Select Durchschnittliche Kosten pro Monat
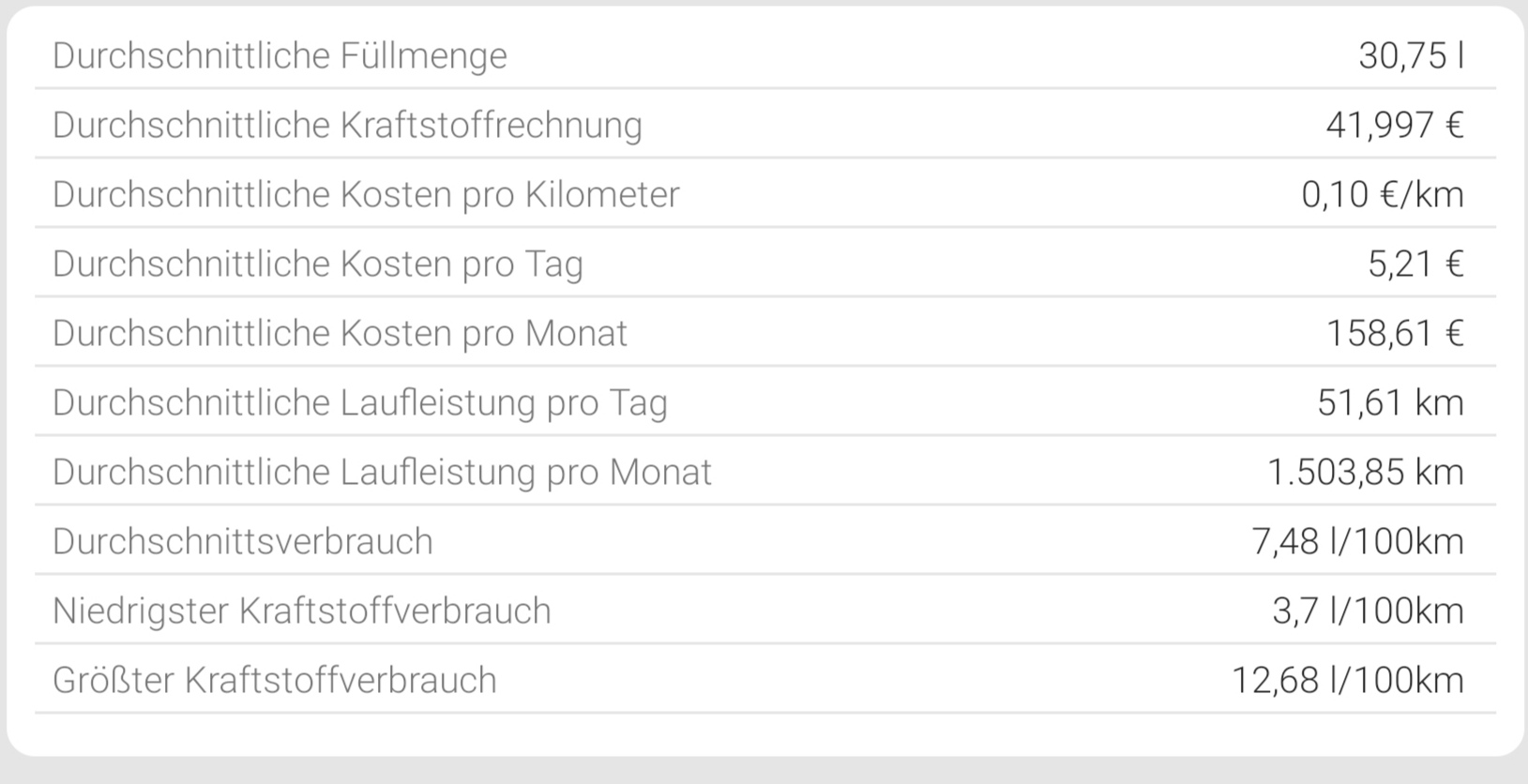The width and height of the screenshot is (1528, 784). (x=340, y=333)
